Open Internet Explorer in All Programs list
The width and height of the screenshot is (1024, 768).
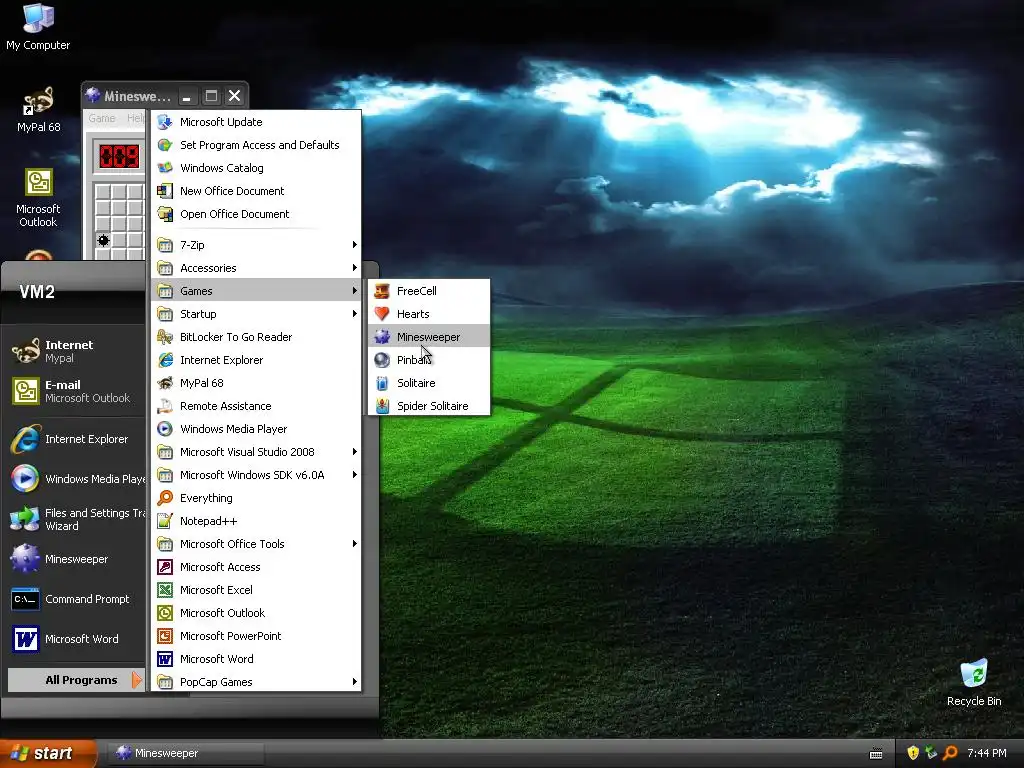[x=256, y=360]
